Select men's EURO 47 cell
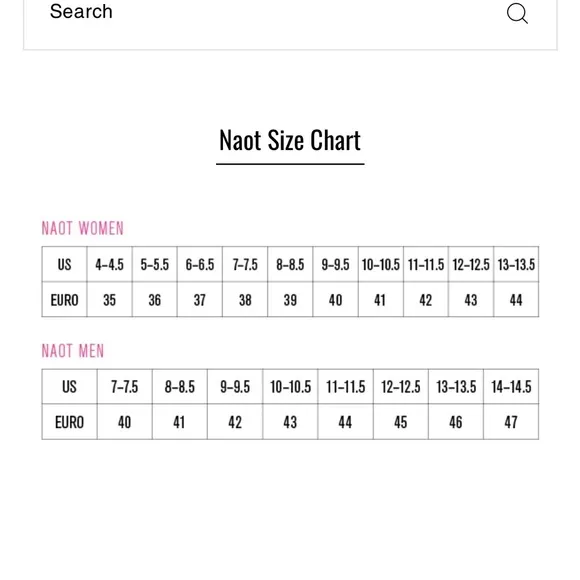Image resolution: width=580 pixels, height=580 pixels. tap(511, 422)
